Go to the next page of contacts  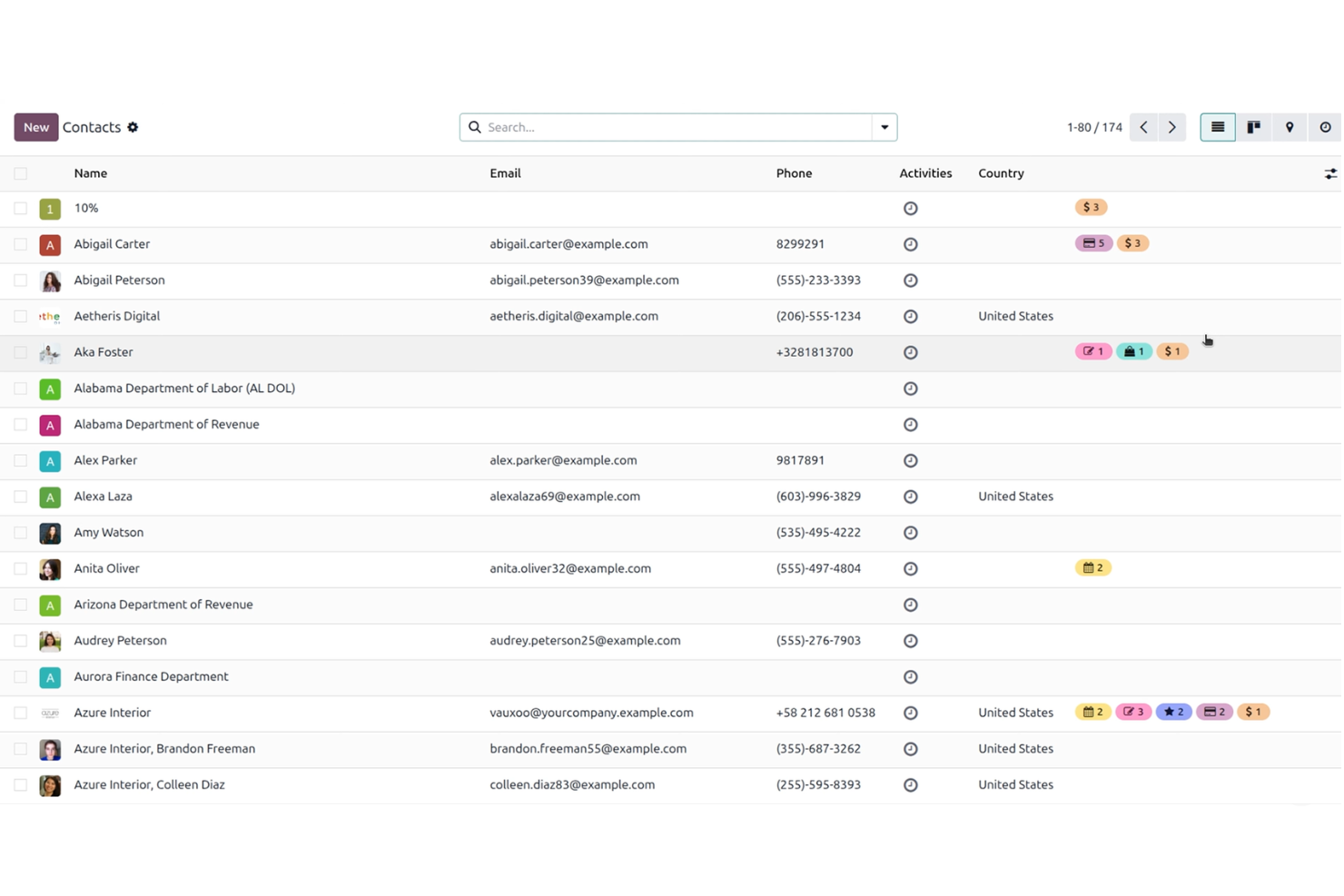[1171, 127]
